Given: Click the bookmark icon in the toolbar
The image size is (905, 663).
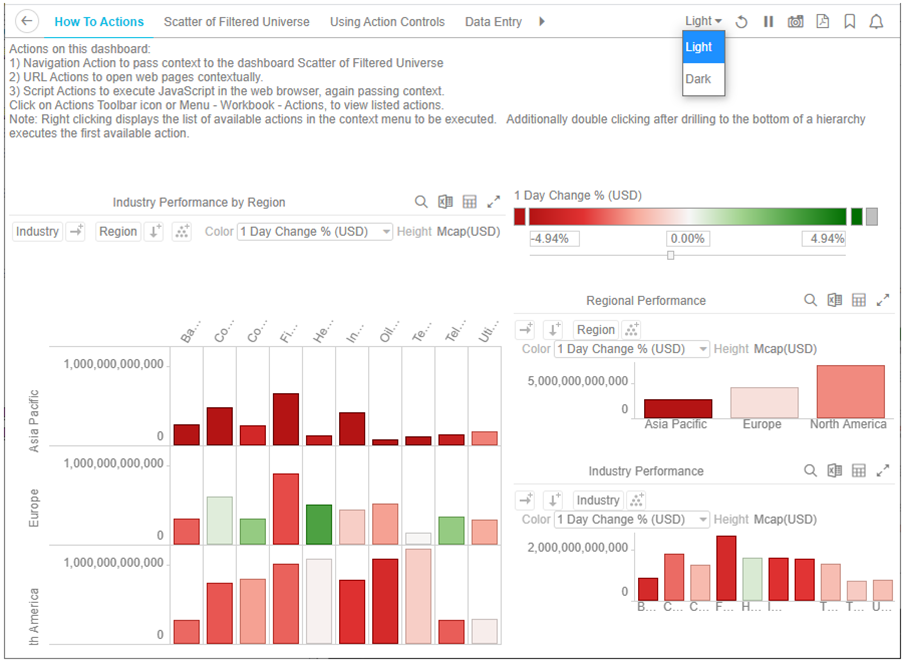Looking at the screenshot, I should tap(848, 21).
